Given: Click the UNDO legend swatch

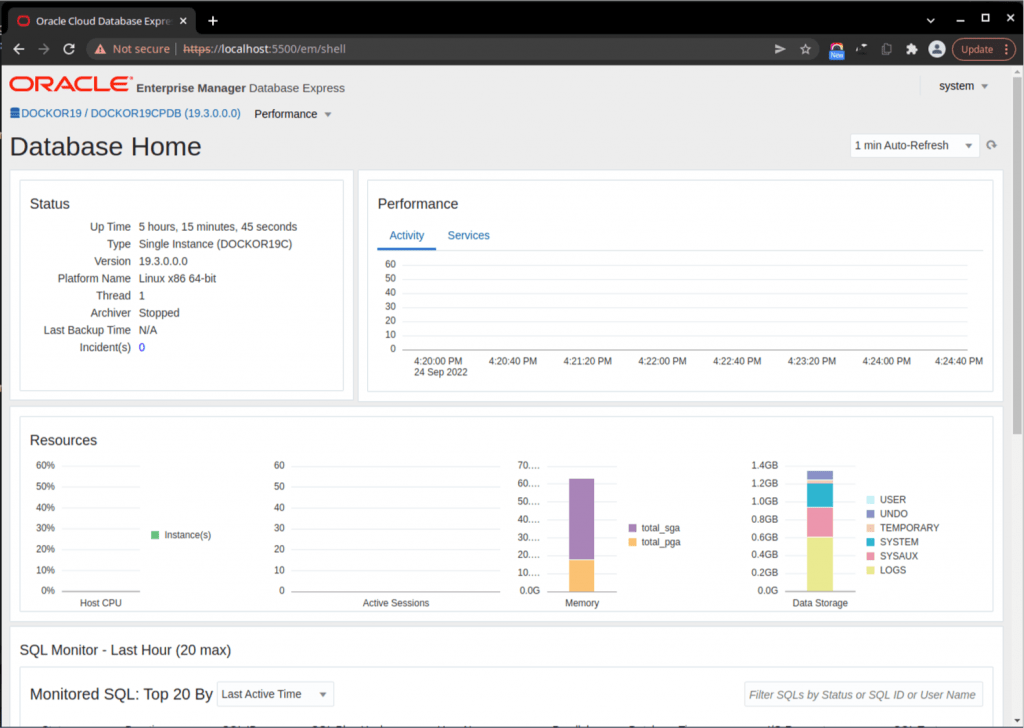Looking at the screenshot, I should tap(870, 514).
